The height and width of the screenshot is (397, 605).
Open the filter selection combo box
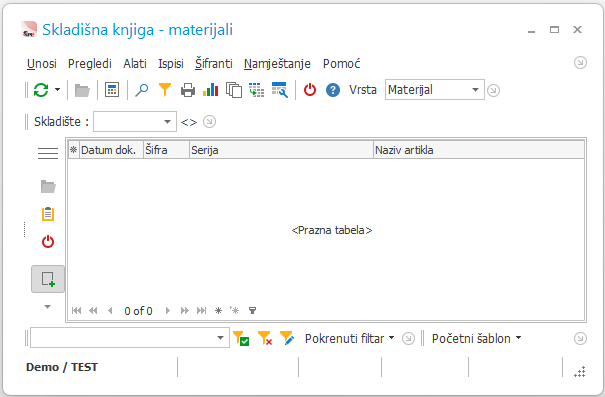pos(130,338)
